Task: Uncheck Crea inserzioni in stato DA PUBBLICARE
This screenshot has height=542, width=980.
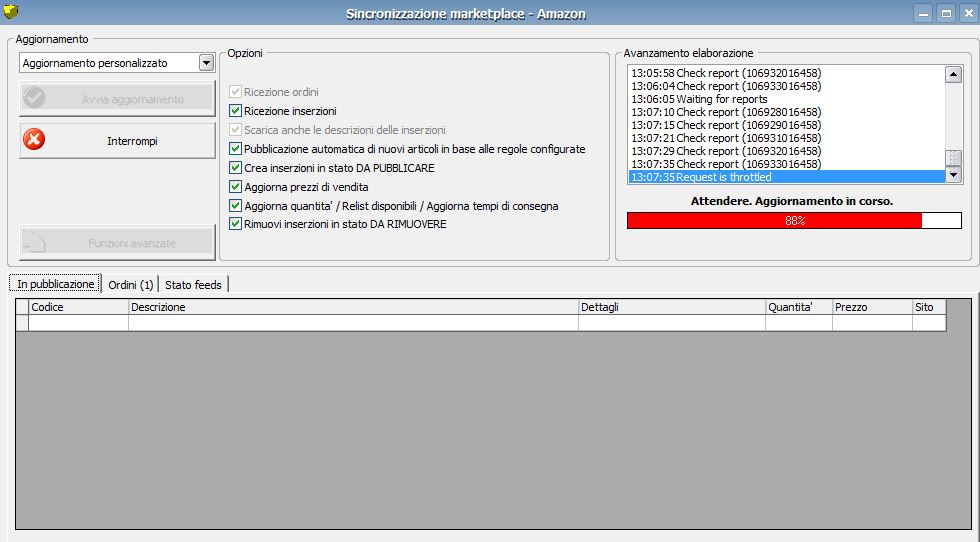Action: (235, 168)
